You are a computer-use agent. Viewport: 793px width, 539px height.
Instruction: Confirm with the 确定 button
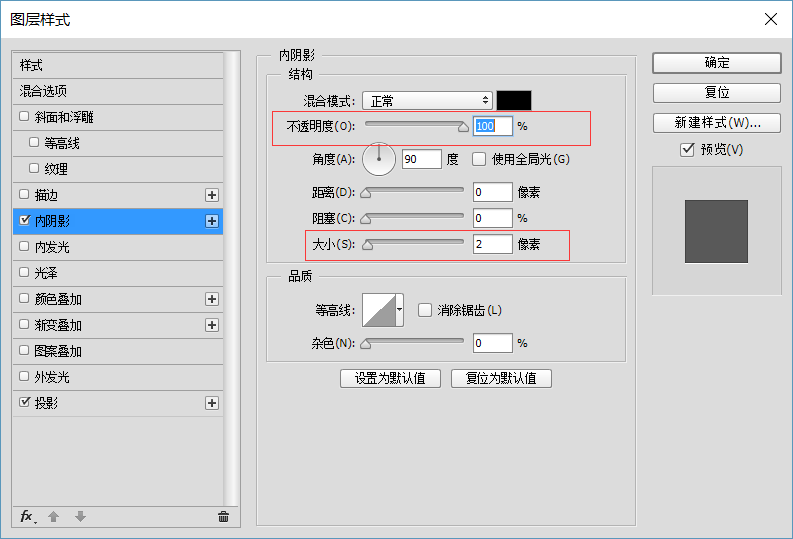(717, 63)
